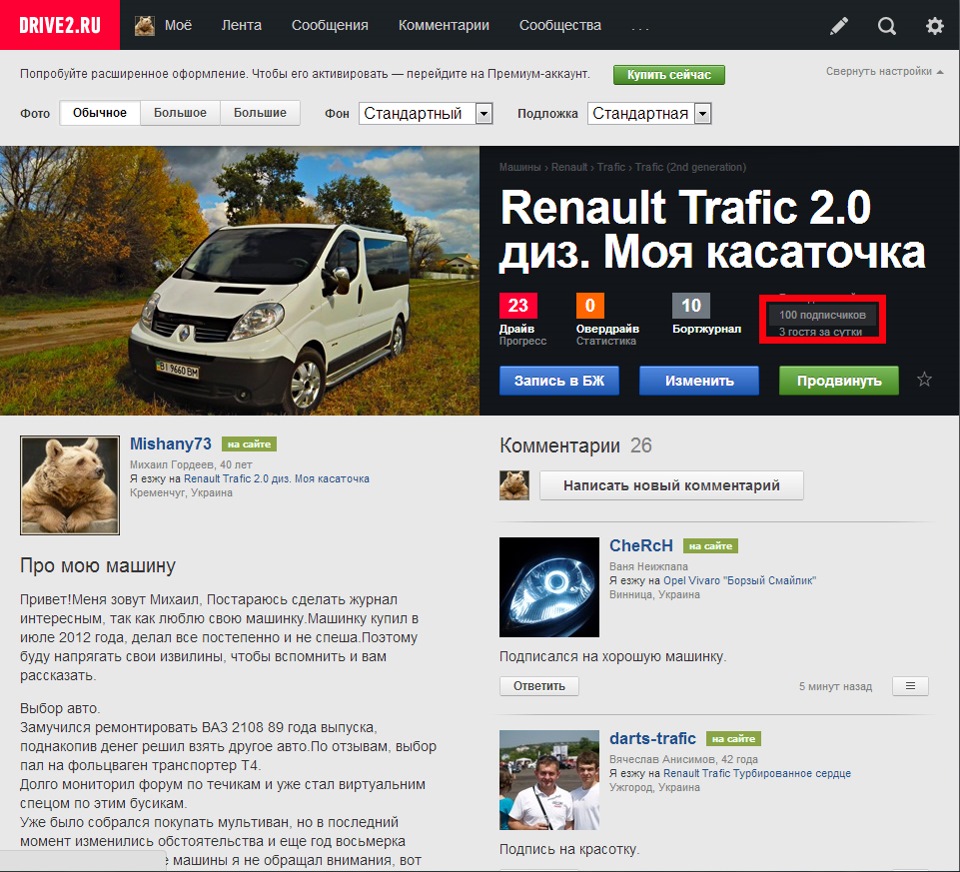Screen dimensions: 960x872
Task: Click the Mishany73 bear avatar
Action: coord(70,485)
